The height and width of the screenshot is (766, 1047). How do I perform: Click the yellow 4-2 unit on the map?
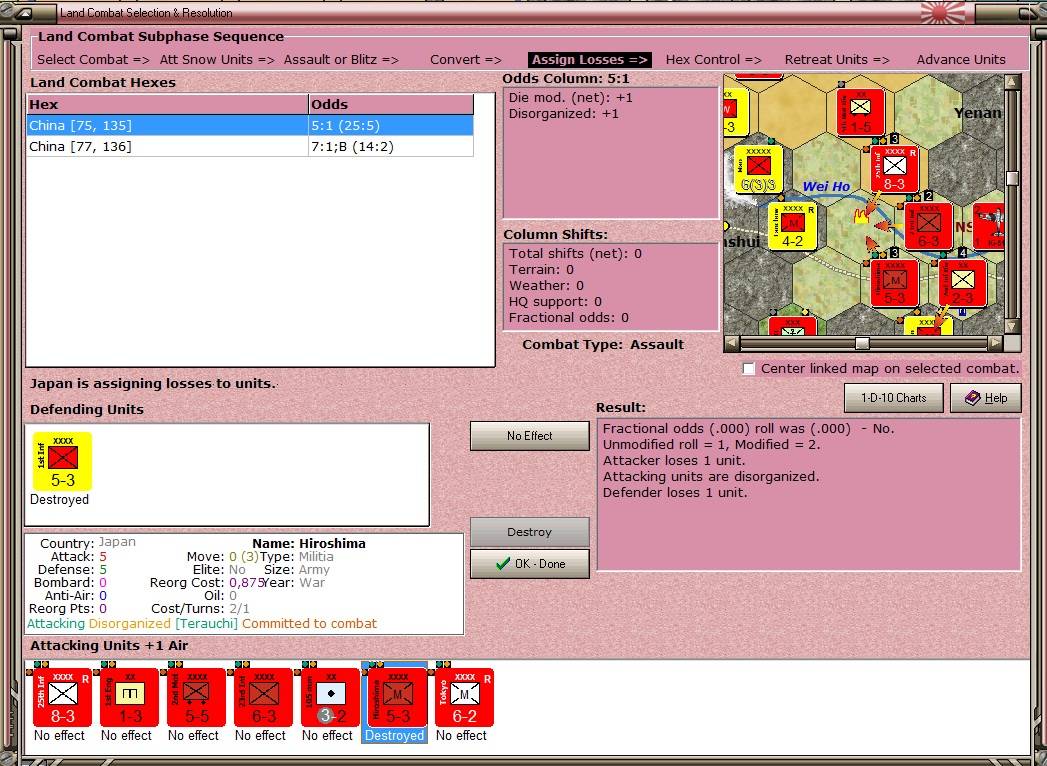pyautogui.click(x=793, y=226)
